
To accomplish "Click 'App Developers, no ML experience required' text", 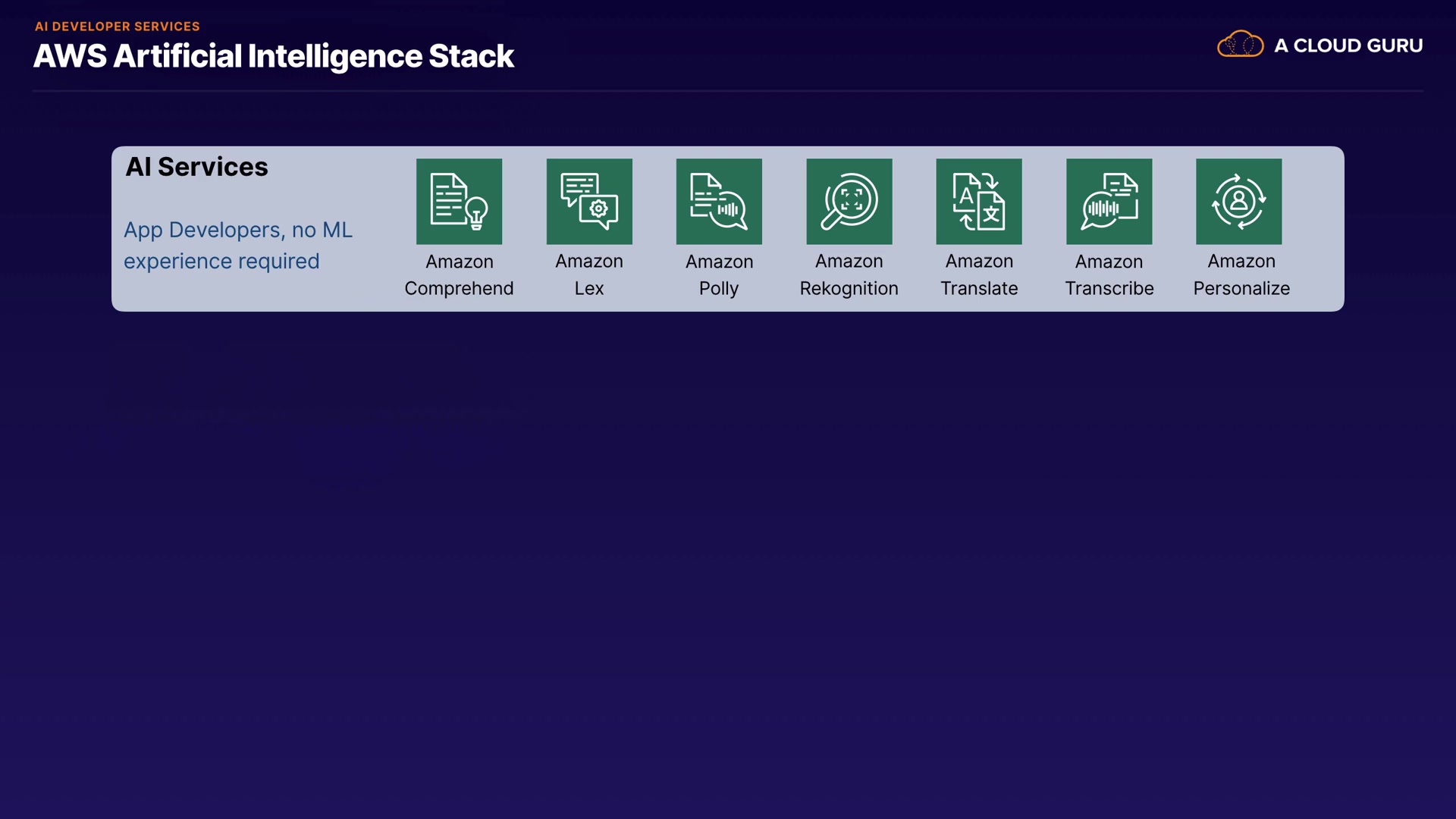I will [x=237, y=245].
